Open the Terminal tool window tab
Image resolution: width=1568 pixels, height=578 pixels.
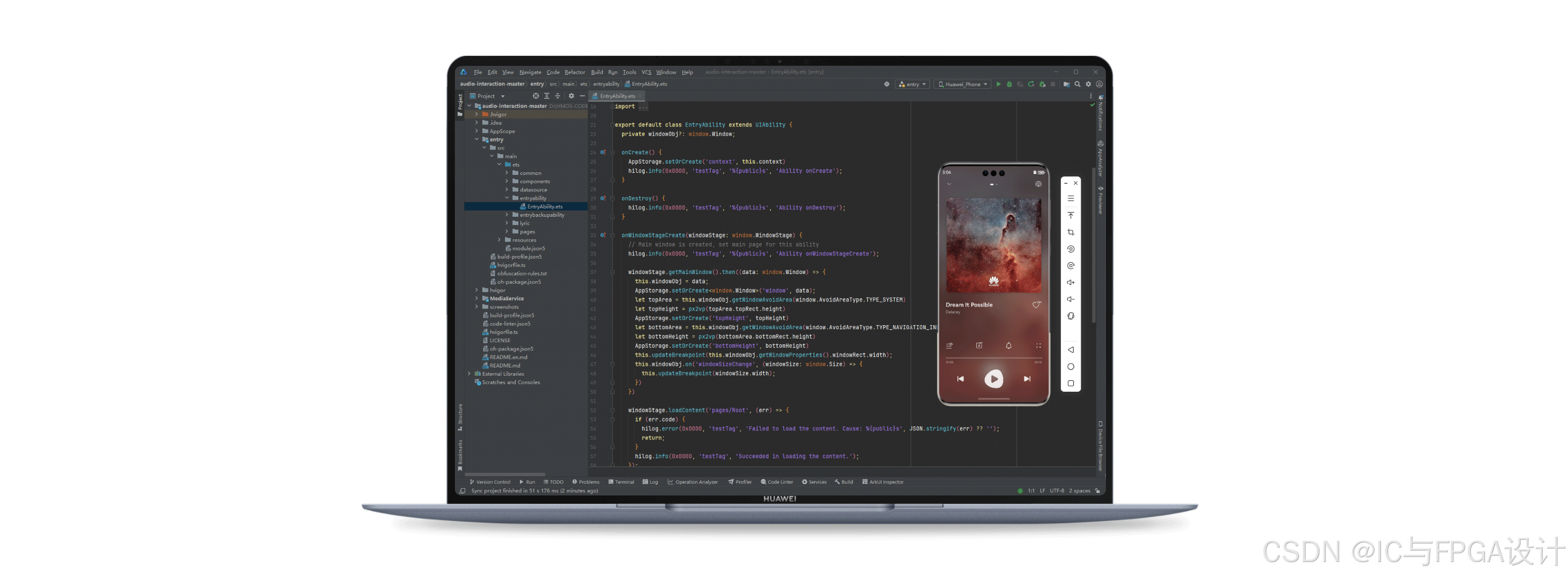point(621,482)
